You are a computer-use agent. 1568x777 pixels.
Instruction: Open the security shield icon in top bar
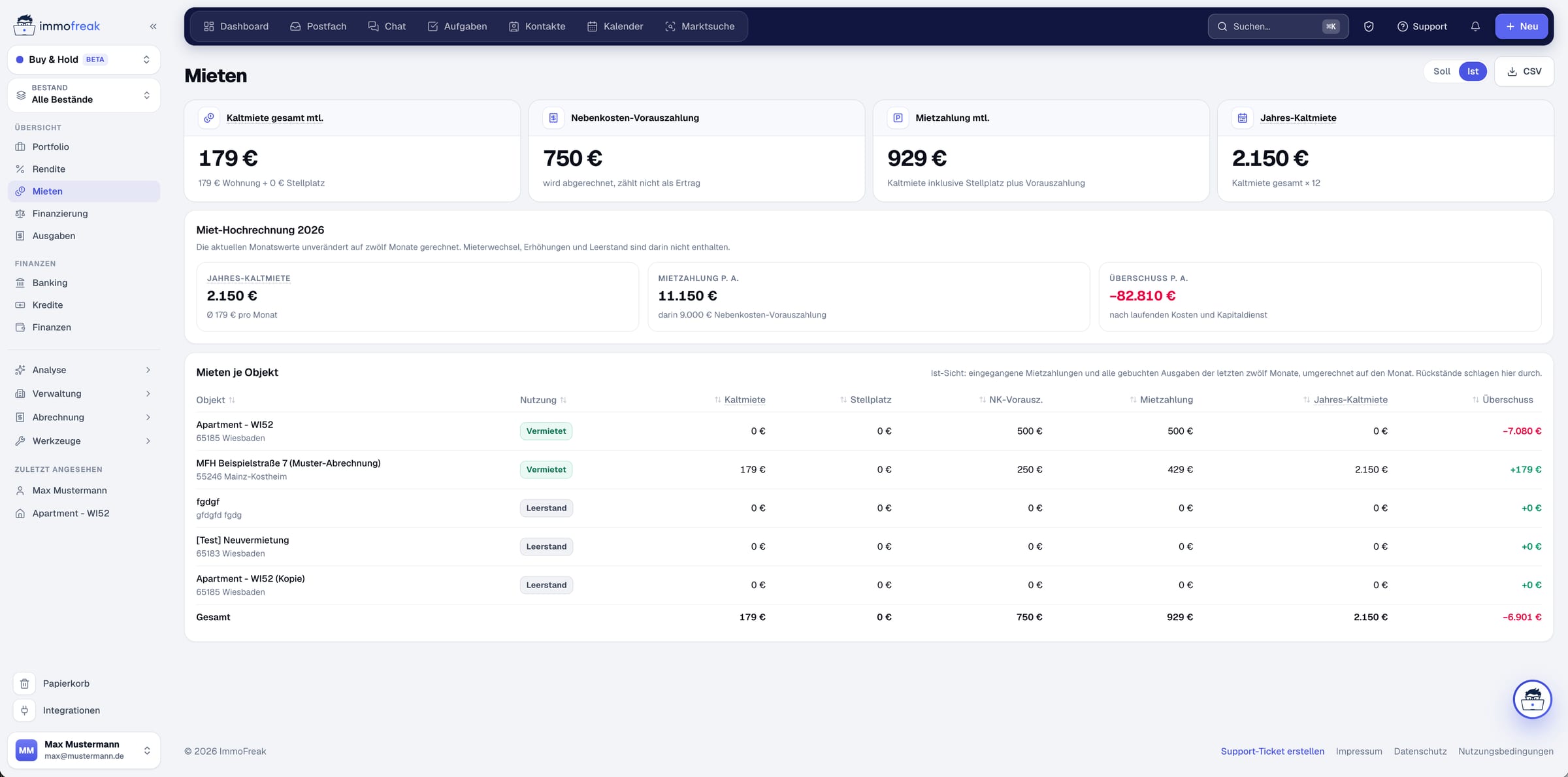pyautogui.click(x=1369, y=26)
